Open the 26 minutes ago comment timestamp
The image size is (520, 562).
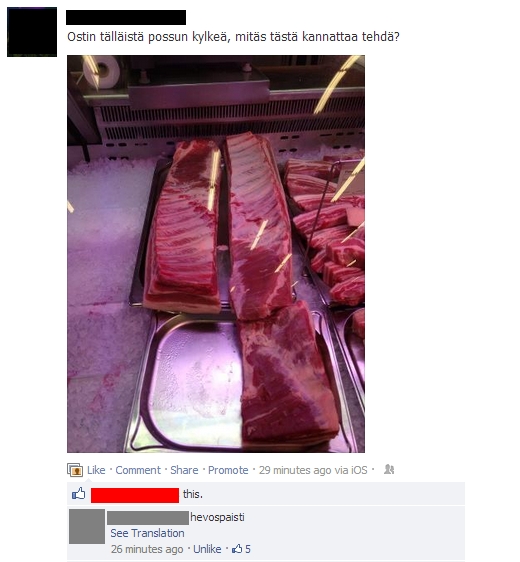[x=147, y=549]
